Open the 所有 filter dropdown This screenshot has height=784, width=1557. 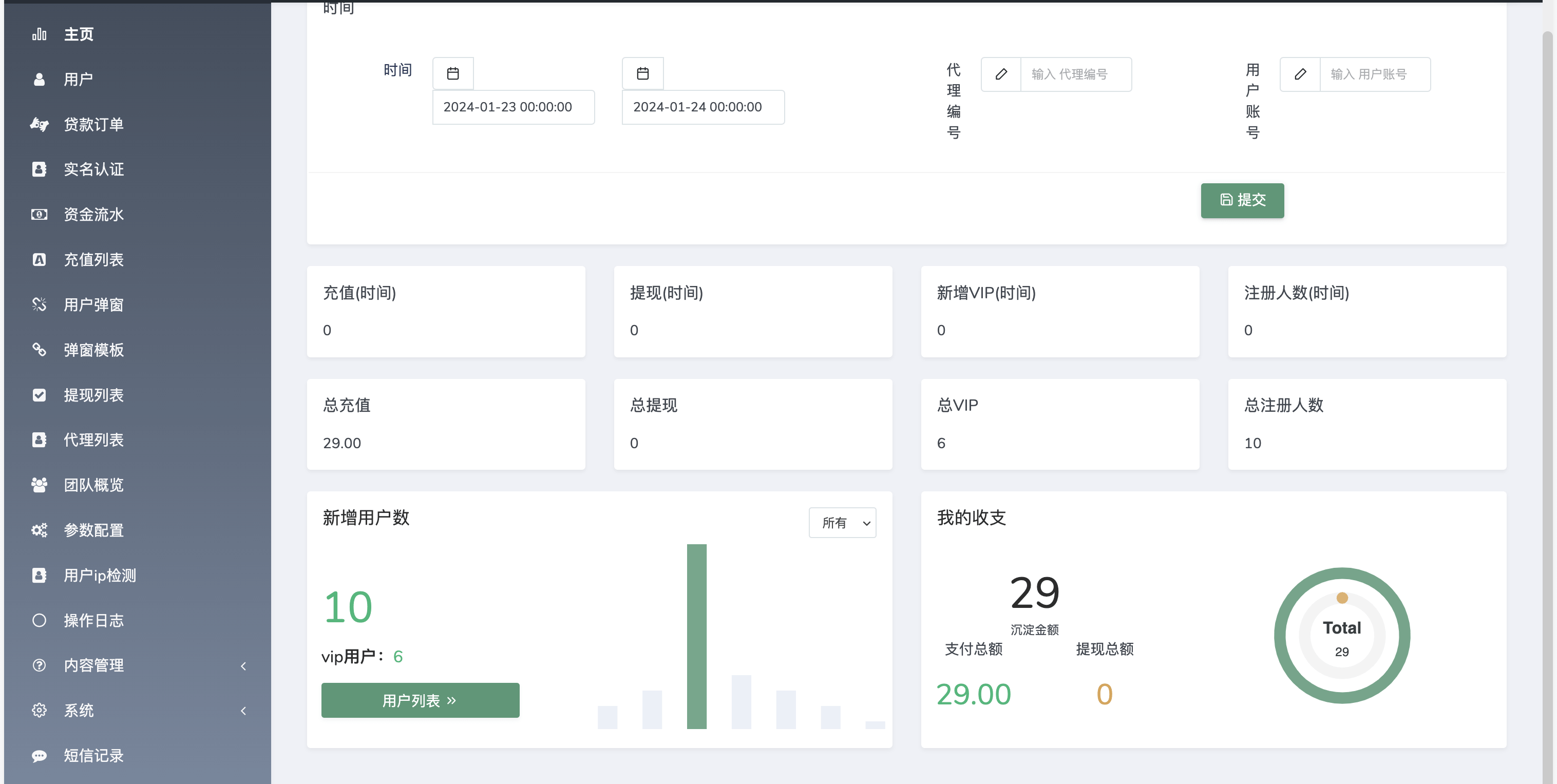coord(843,523)
